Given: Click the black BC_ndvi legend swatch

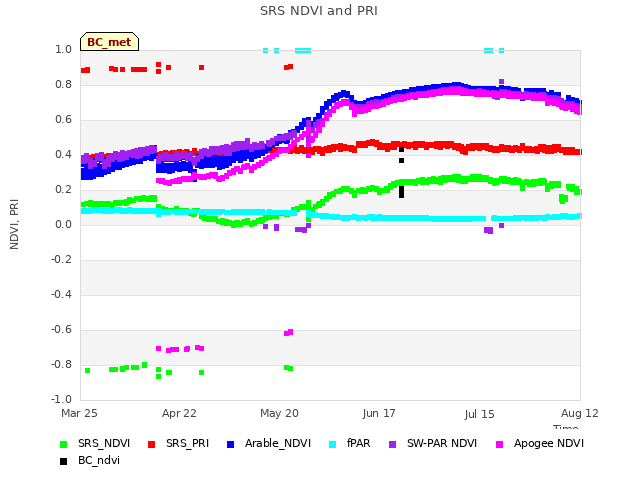Looking at the screenshot, I should click(x=63, y=462).
